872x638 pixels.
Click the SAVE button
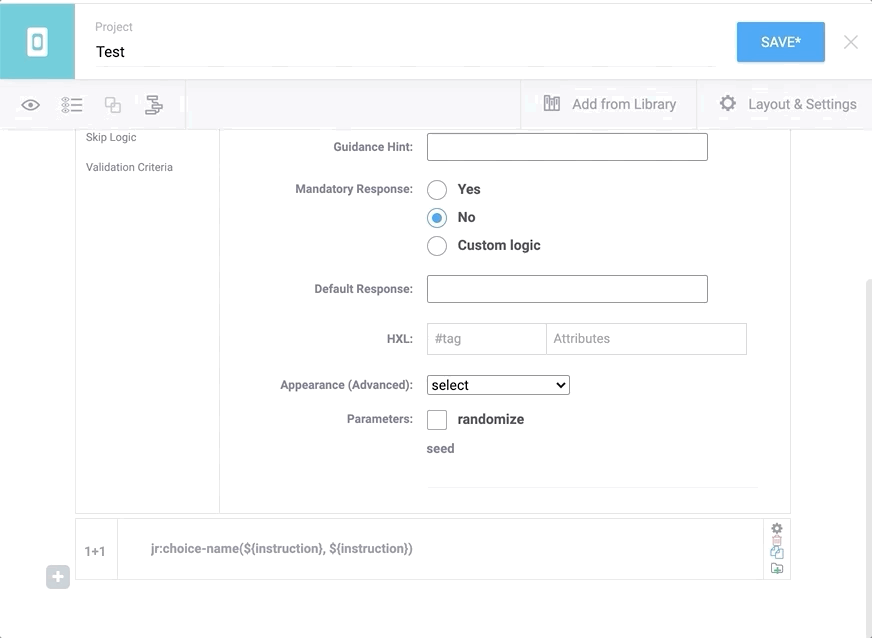coord(780,42)
